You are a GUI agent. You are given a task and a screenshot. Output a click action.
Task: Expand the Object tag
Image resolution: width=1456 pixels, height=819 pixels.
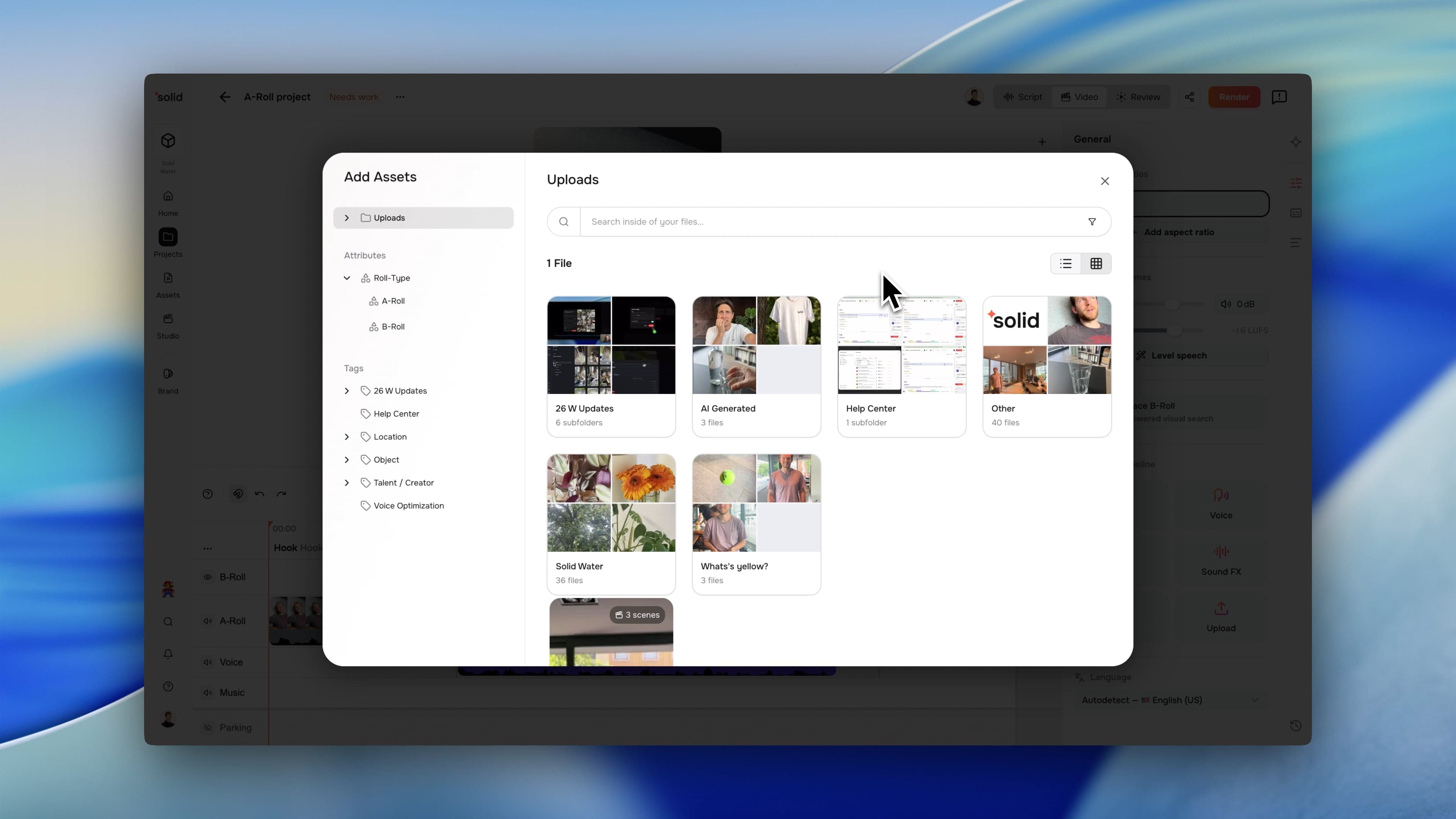click(x=347, y=460)
